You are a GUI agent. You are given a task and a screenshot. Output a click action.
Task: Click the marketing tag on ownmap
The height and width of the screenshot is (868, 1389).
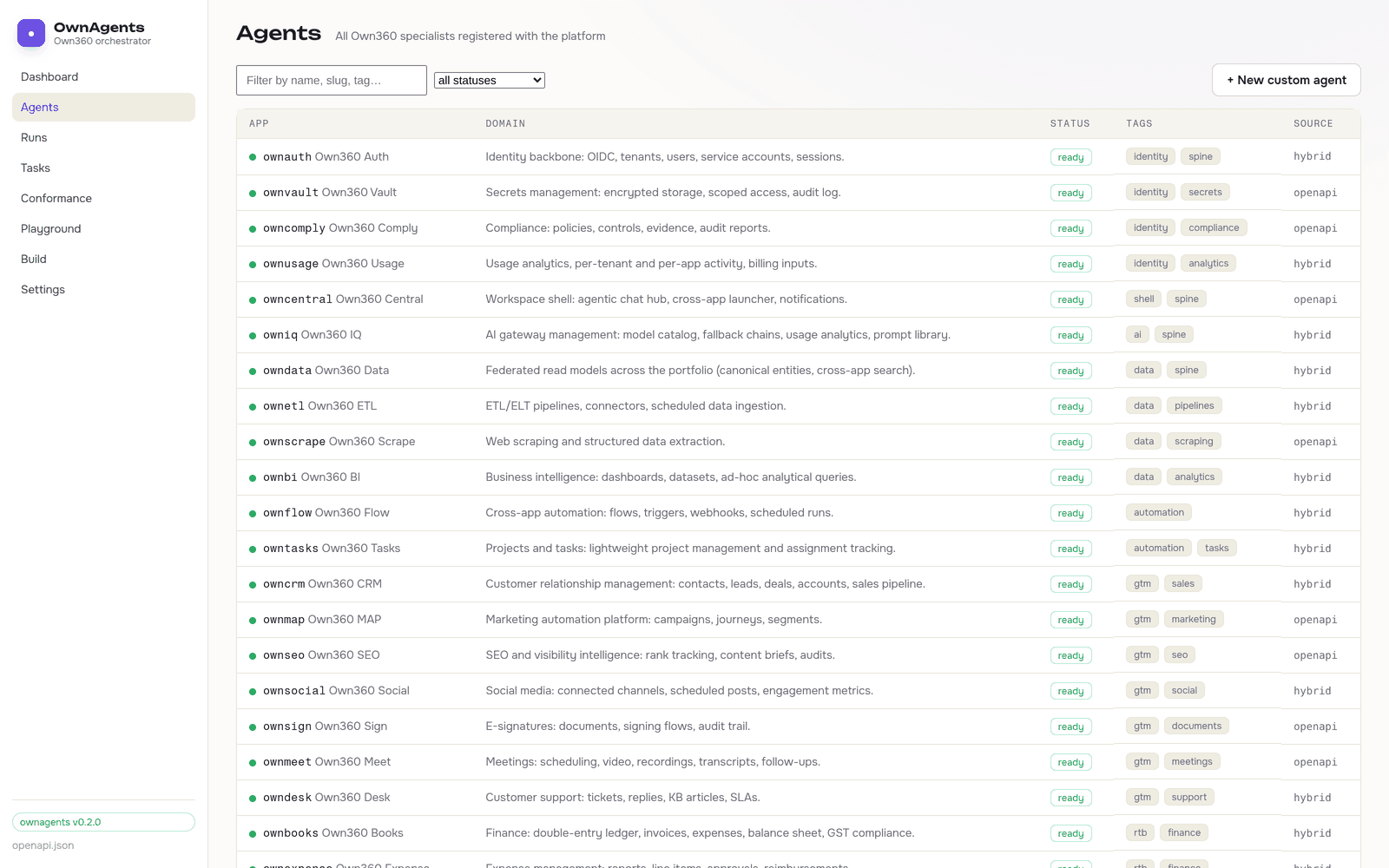tap(1194, 620)
